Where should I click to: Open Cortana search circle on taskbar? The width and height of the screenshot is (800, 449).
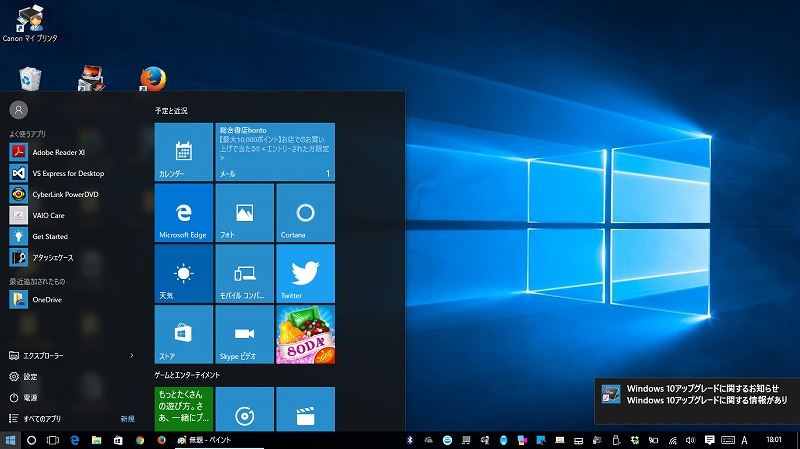pos(31,440)
